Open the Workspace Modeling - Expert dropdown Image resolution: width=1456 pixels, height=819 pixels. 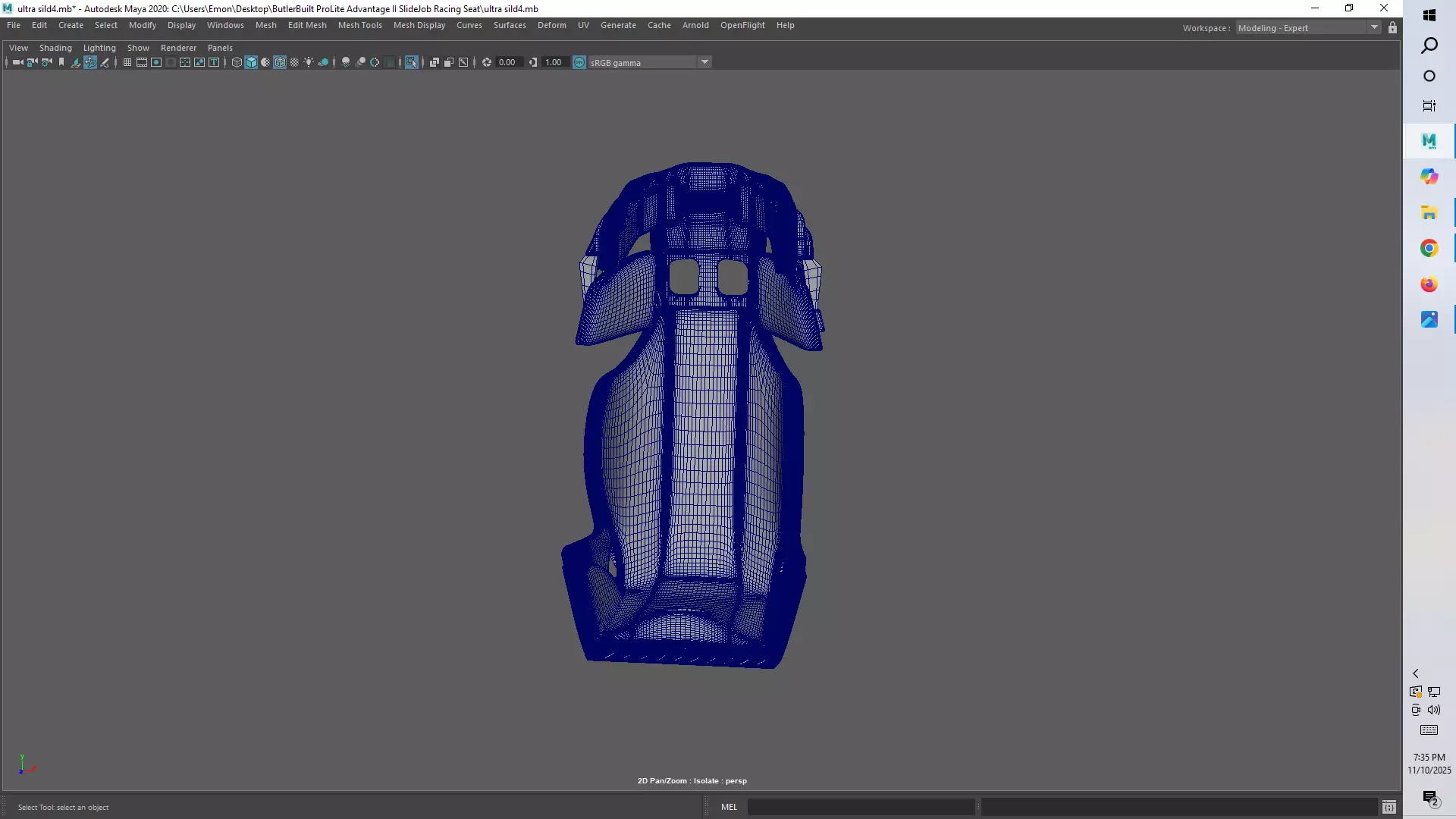(1308, 28)
